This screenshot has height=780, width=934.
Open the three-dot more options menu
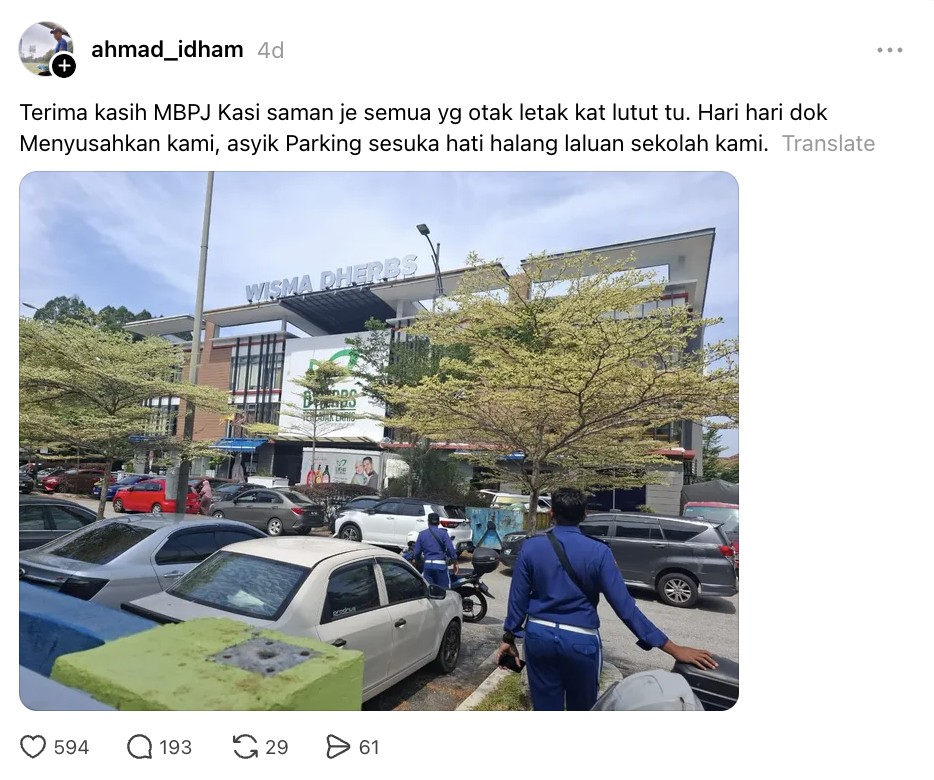(889, 50)
